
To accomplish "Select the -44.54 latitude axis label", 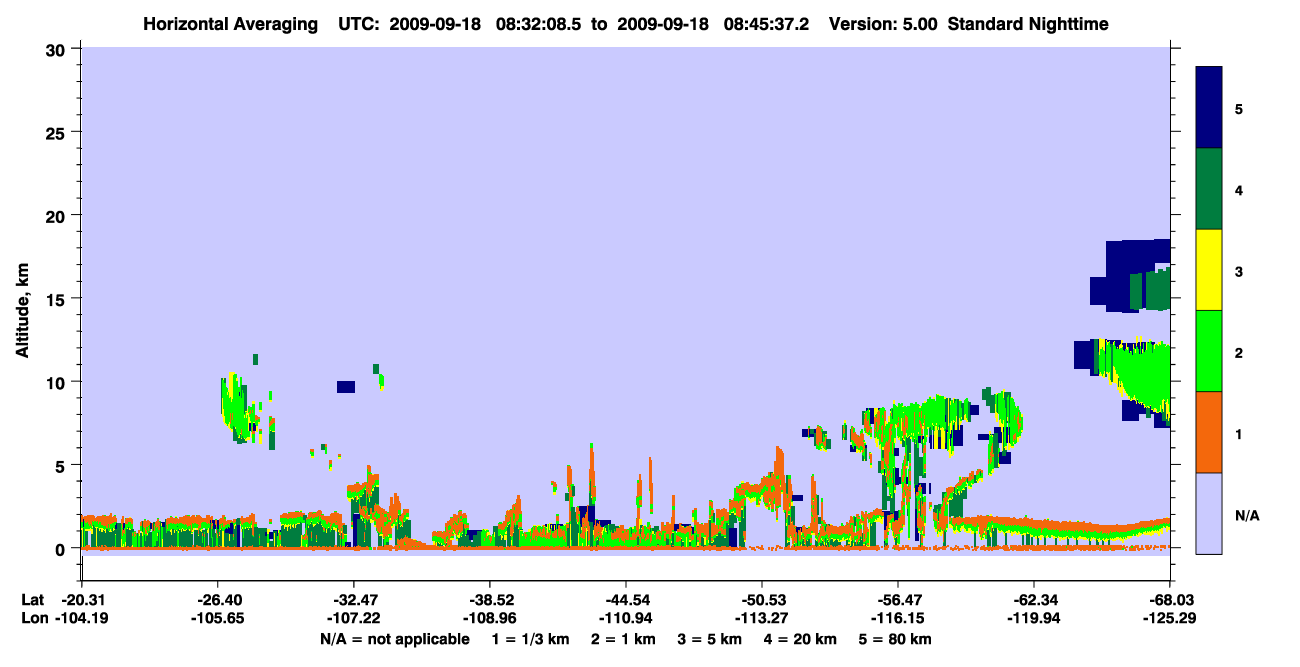I will 625,600.
